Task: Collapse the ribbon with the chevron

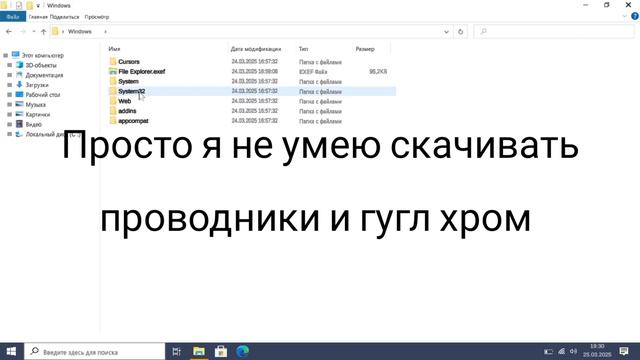Action: point(624,16)
